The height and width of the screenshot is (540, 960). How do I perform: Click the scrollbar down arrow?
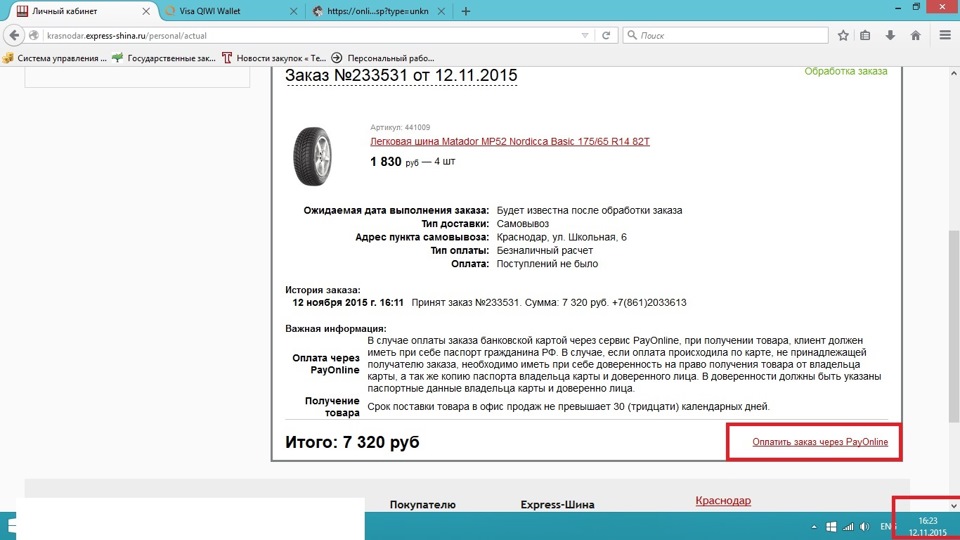pos(953,506)
